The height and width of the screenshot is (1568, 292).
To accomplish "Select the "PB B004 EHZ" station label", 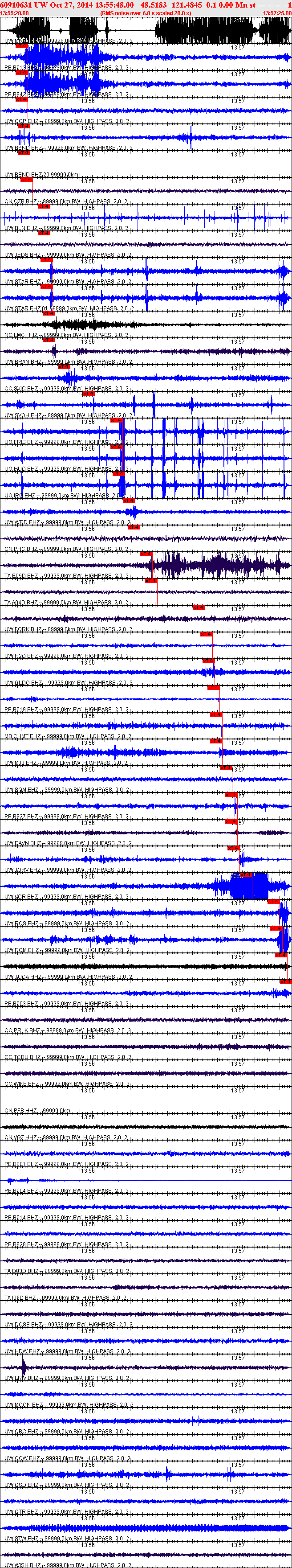I will coord(21,1192).
